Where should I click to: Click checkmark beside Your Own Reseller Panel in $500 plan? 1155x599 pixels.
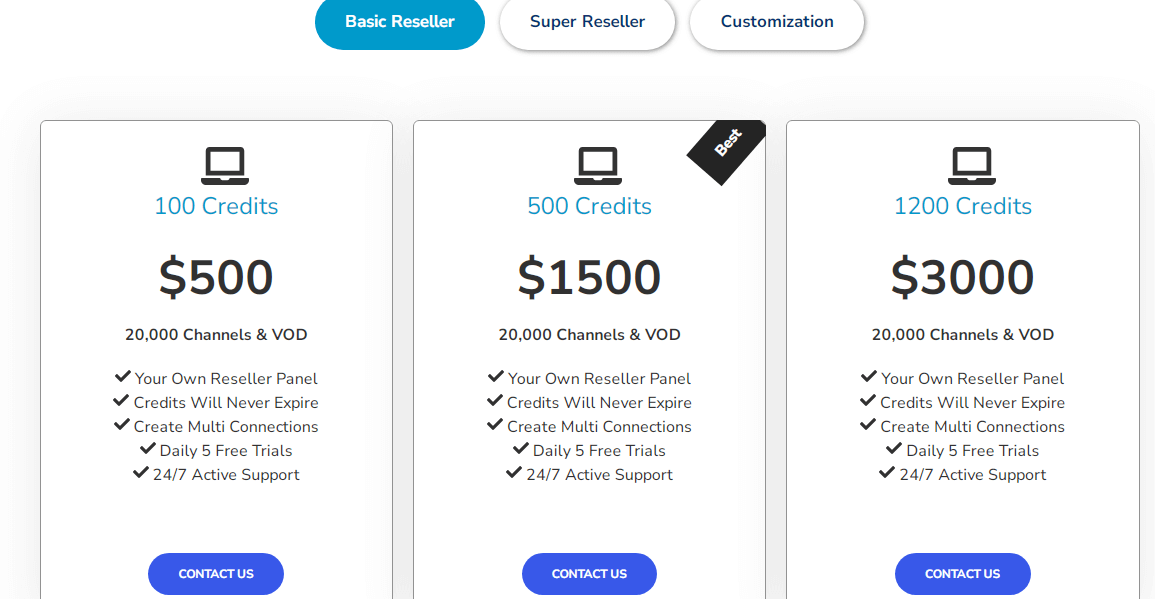pyautogui.click(x=123, y=377)
